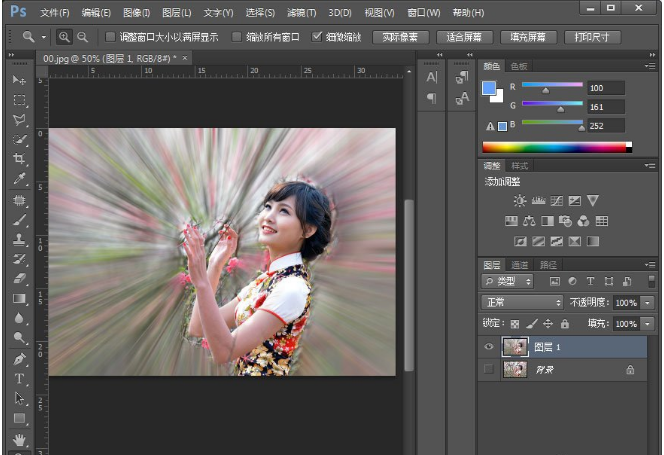Expand the 不透明度 opacity dropdown arrow
This screenshot has height=455, width=664.
tap(648, 302)
